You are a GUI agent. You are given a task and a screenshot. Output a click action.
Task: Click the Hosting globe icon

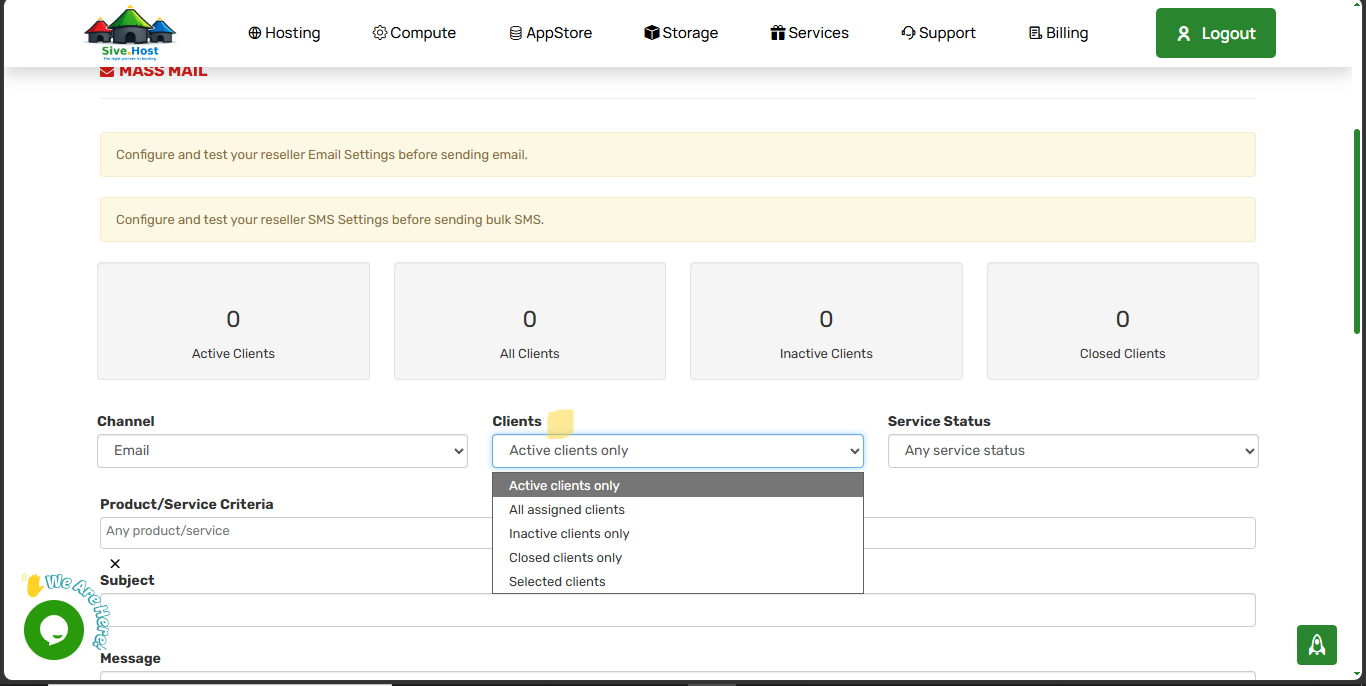pos(255,33)
